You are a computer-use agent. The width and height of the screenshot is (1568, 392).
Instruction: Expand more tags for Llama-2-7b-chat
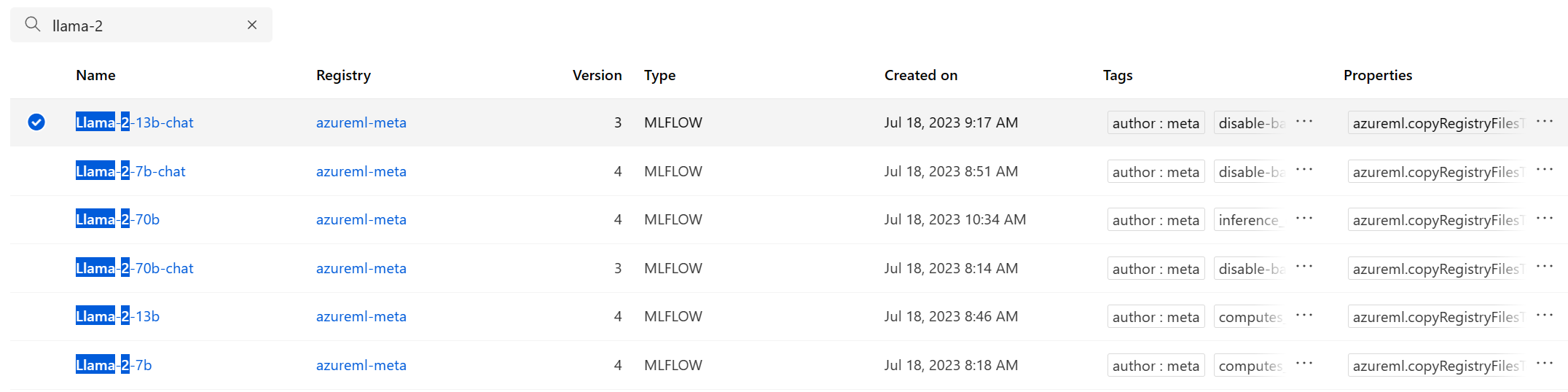coord(1304,170)
